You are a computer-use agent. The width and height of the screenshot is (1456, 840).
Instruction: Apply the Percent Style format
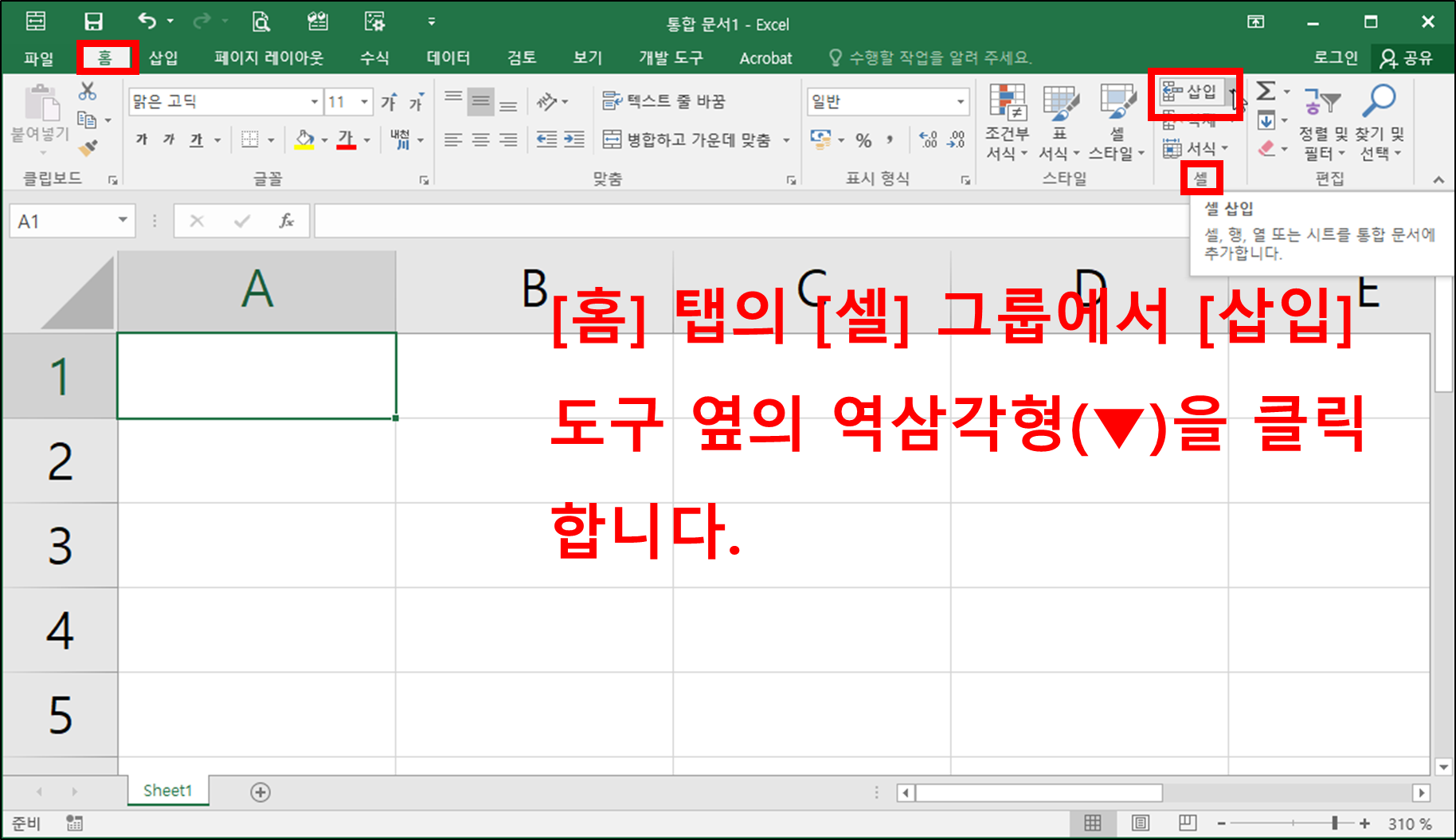(x=863, y=140)
